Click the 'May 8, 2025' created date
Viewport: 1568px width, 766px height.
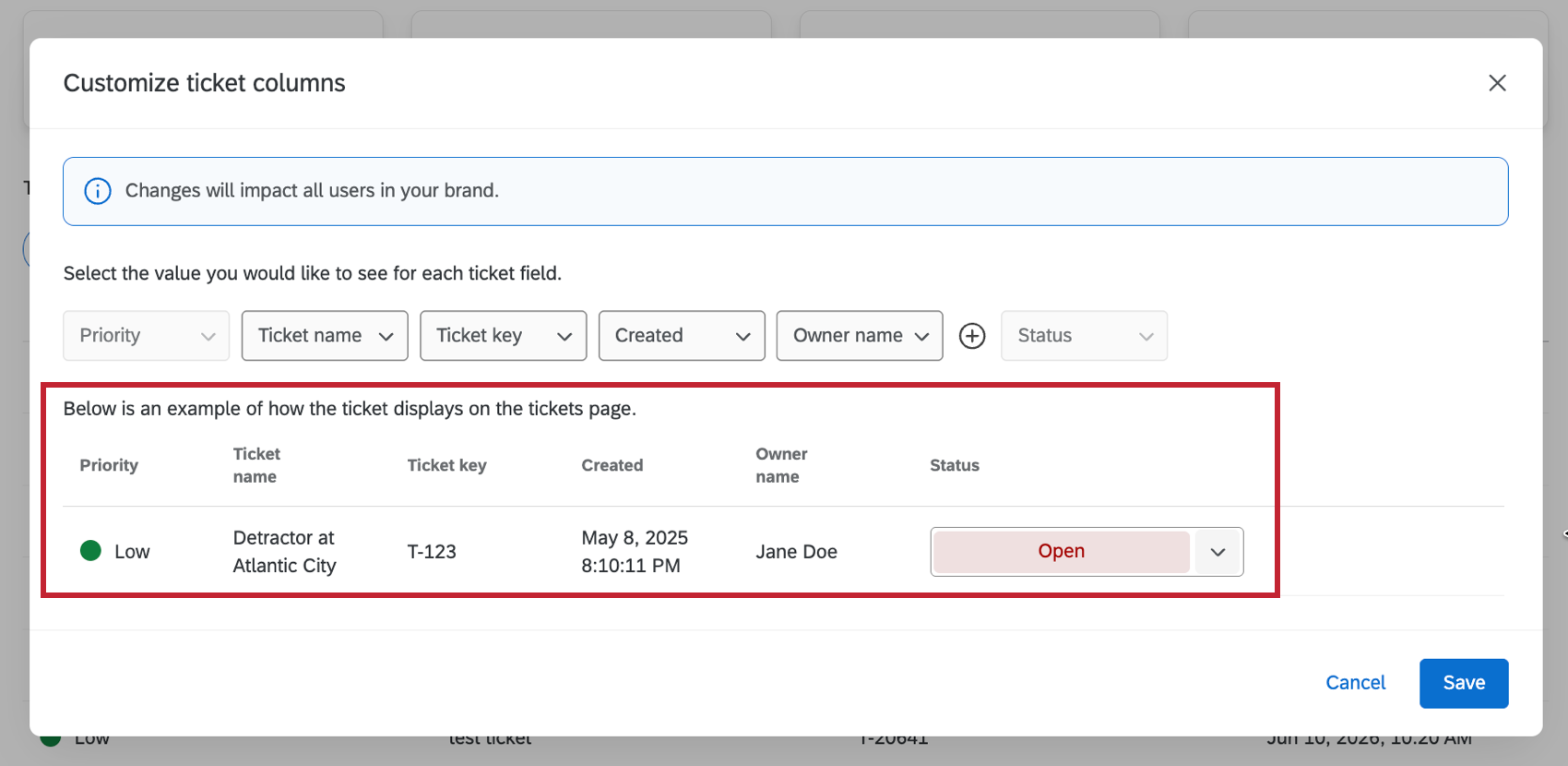coord(635,538)
